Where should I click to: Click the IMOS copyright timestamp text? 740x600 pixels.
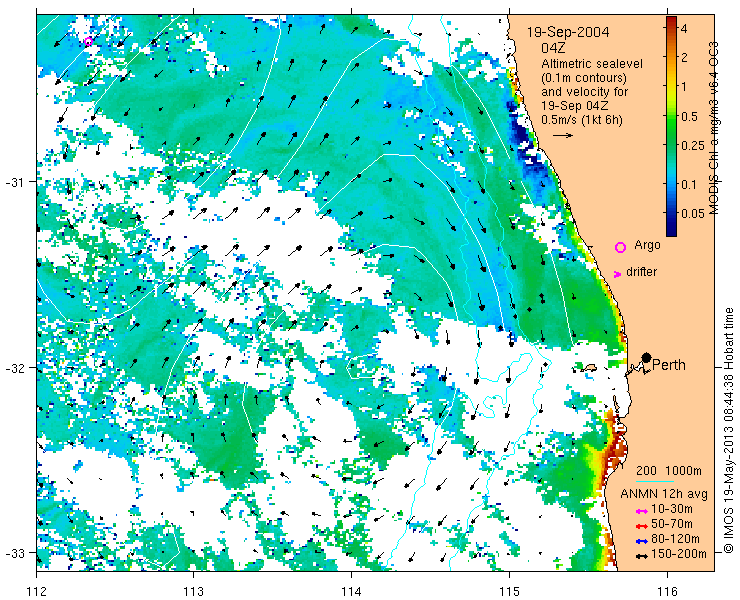(x=729, y=430)
